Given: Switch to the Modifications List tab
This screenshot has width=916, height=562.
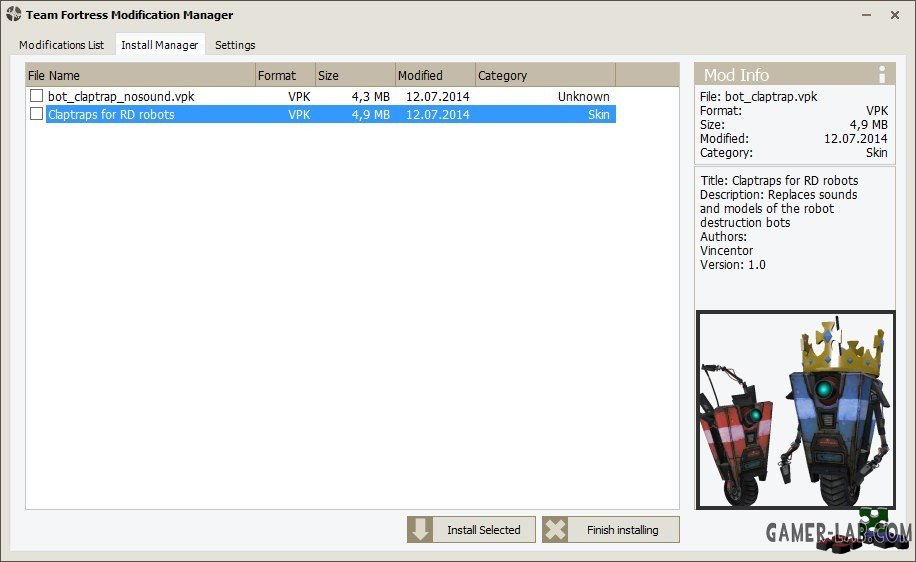Looking at the screenshot, I should pos(61,45).
